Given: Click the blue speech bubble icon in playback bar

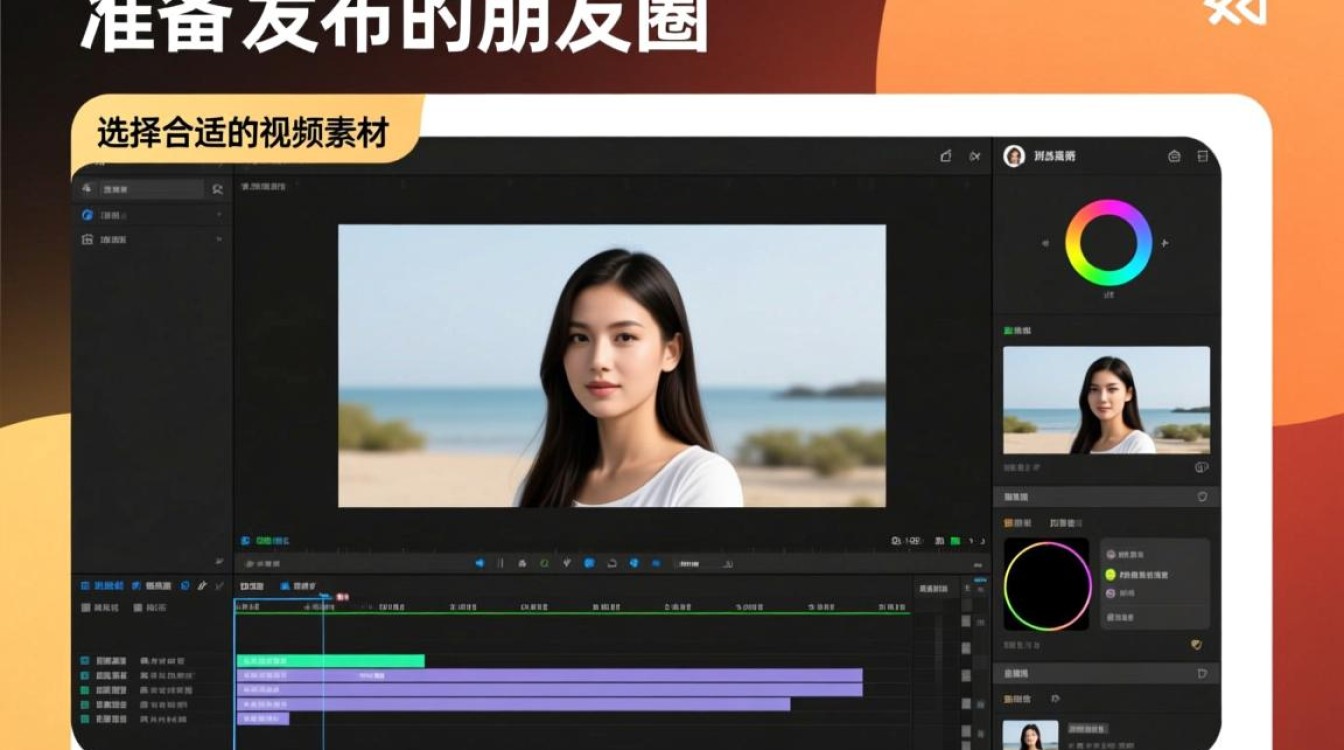Looking at the screenshot, I should 588,563.
